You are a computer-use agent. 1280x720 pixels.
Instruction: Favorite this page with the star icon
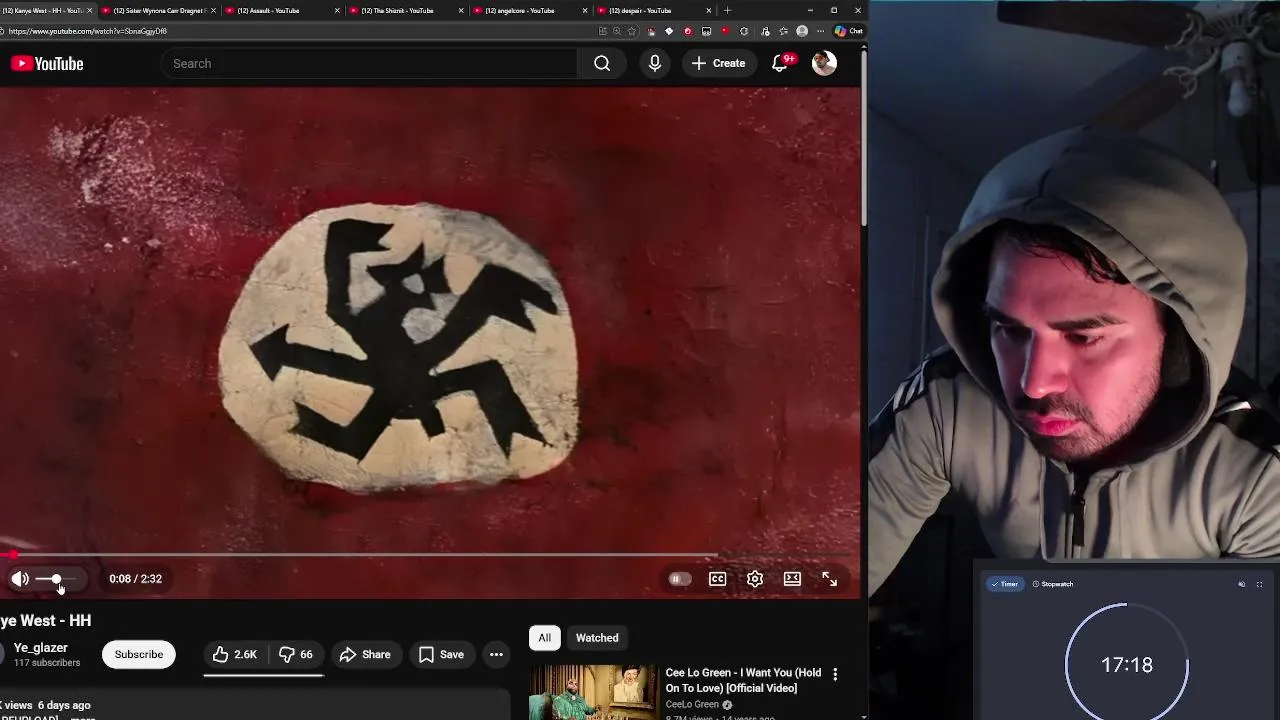[x=631, y=31]
